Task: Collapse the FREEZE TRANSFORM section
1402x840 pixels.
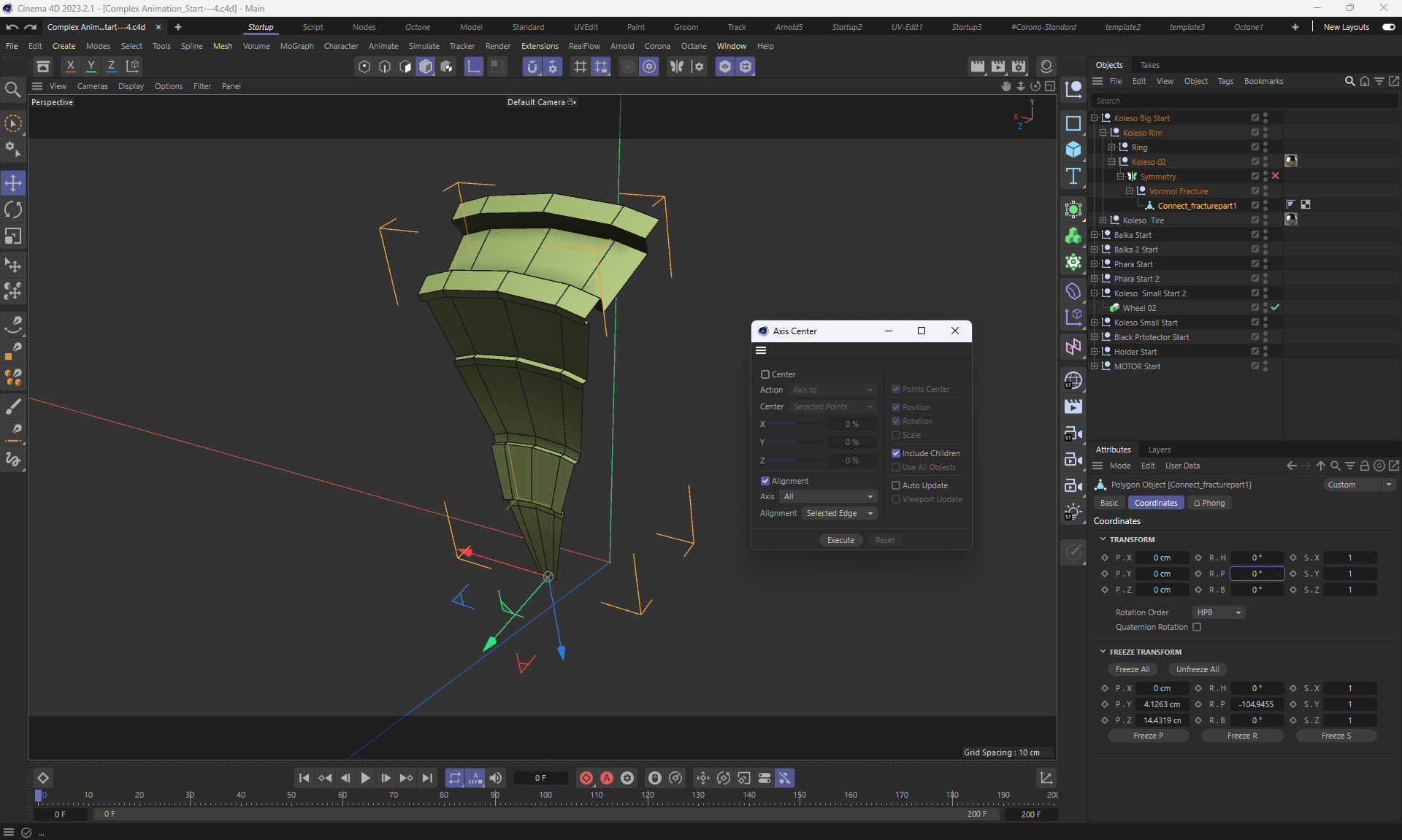Action: 1103,652
